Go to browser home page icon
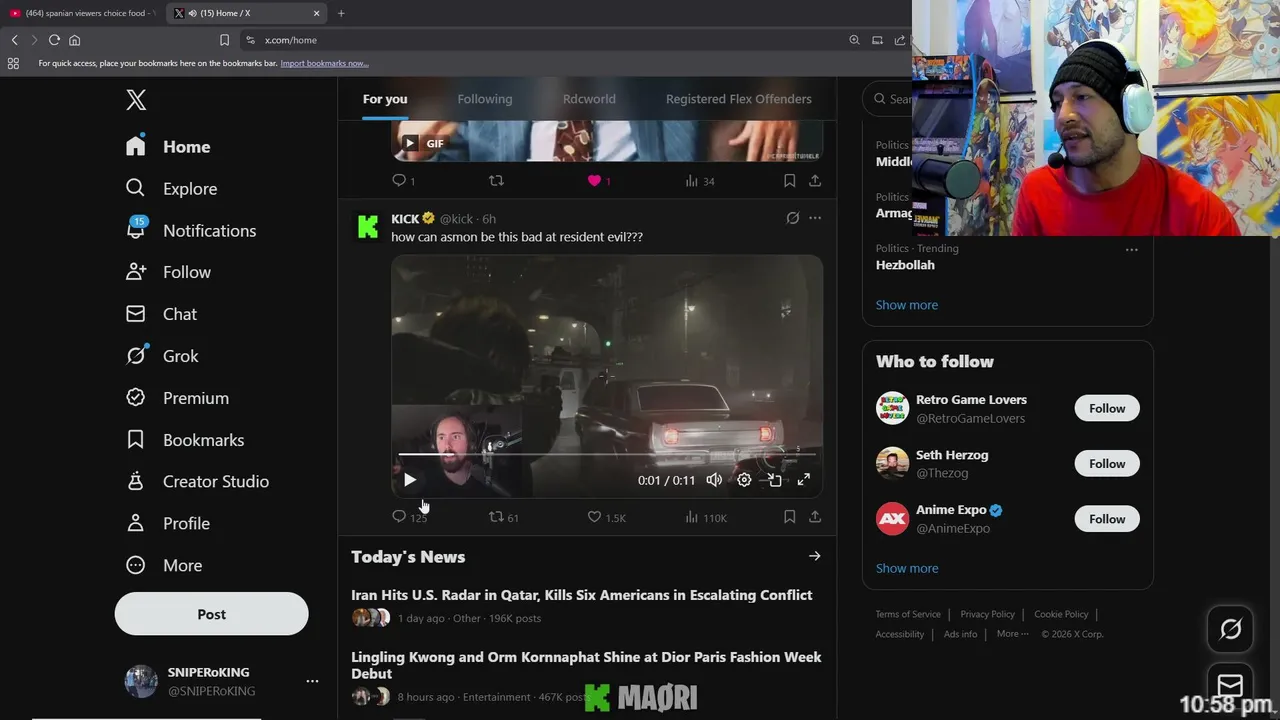 click(74, 40)
